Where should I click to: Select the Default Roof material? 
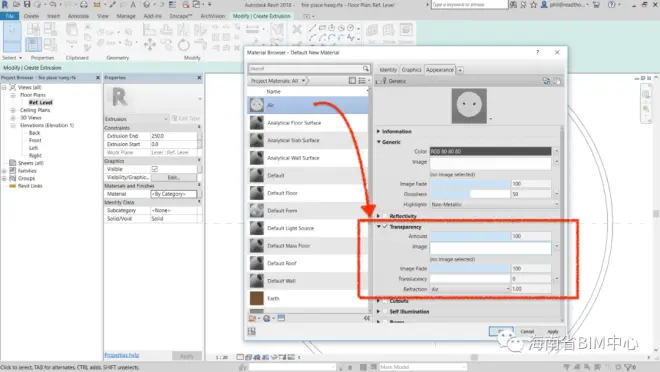click(x=309, y=263)
